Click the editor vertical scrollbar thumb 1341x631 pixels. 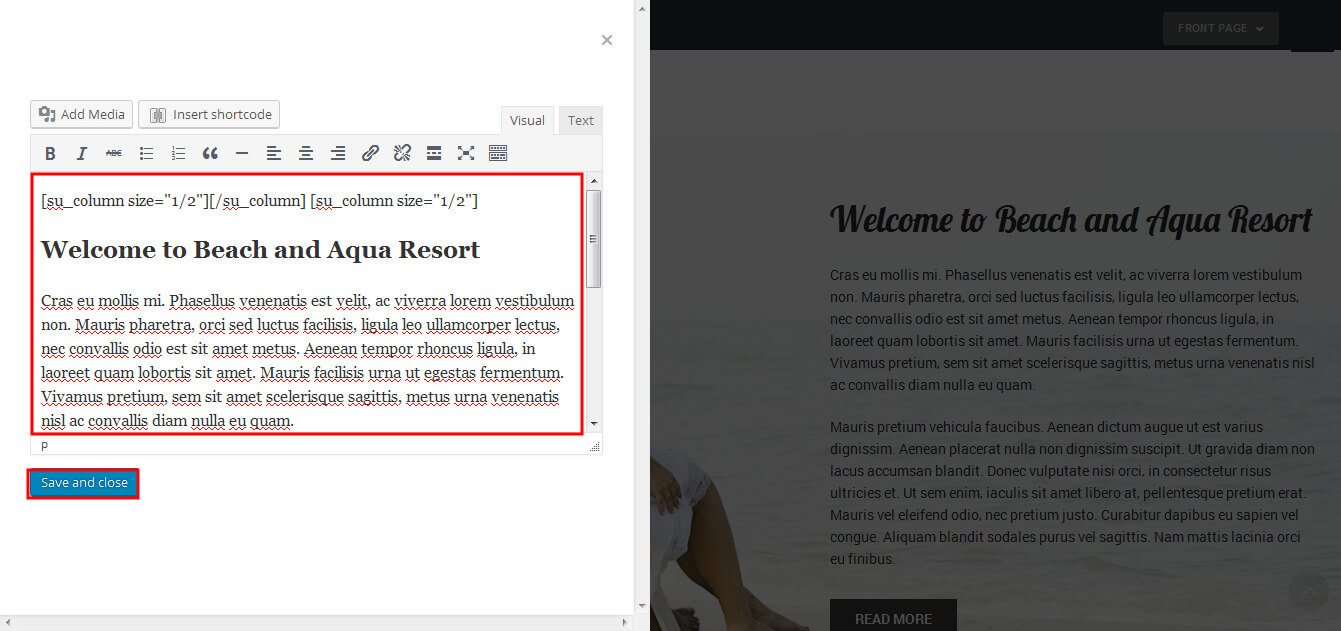594,238
